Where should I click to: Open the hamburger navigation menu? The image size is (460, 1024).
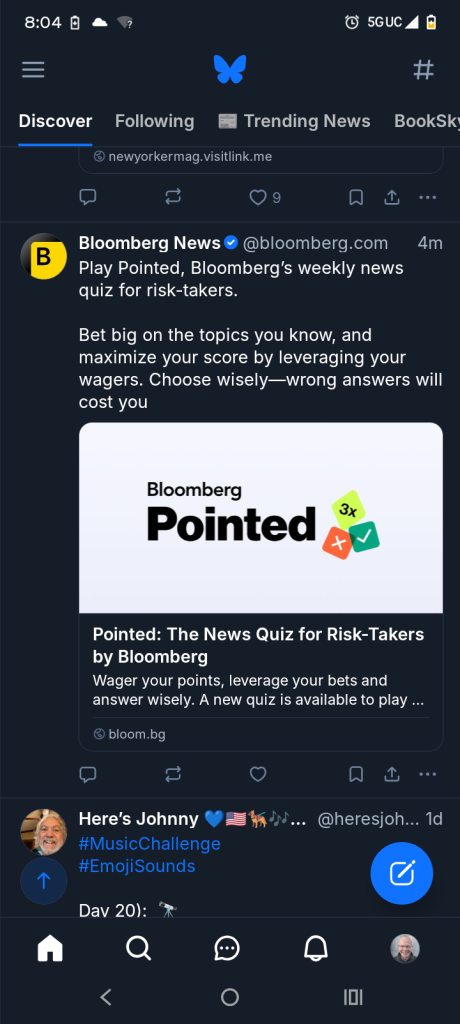tap(33, 69)
